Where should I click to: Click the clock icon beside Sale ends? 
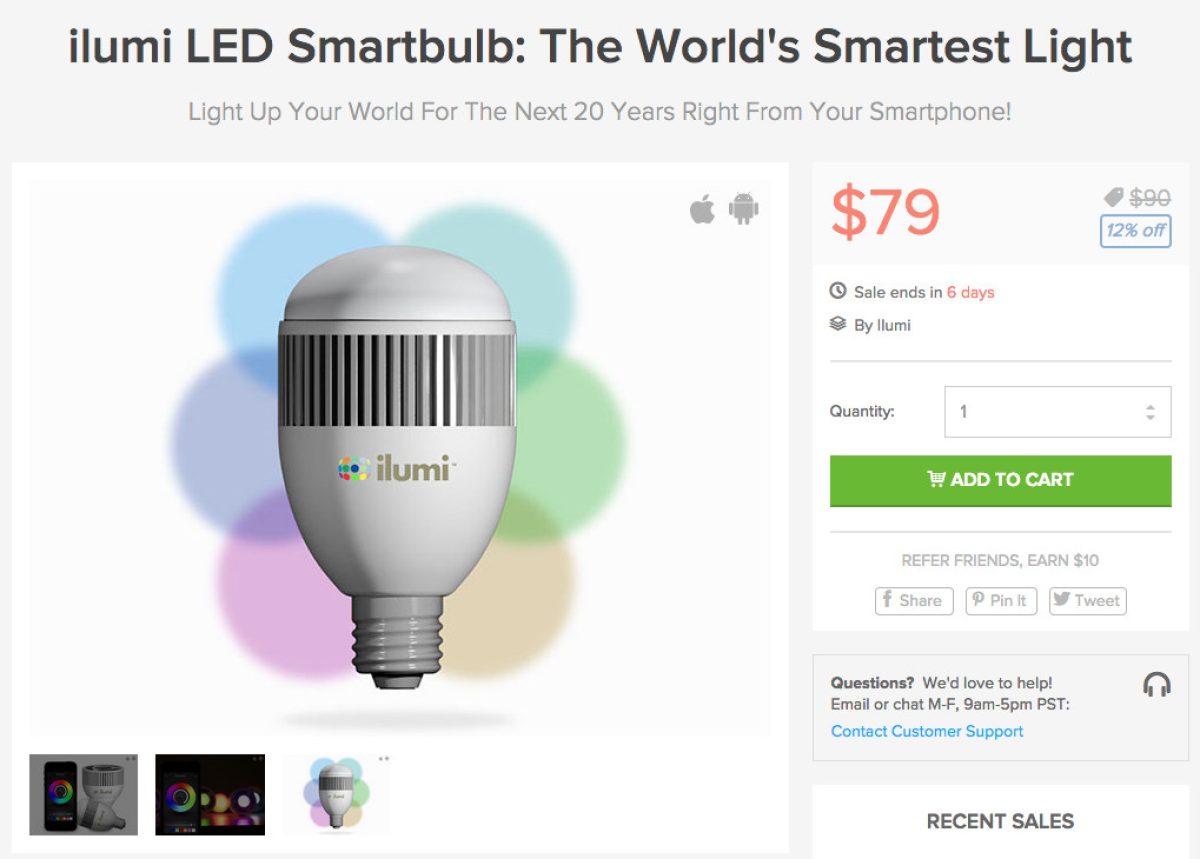point(838,292)
